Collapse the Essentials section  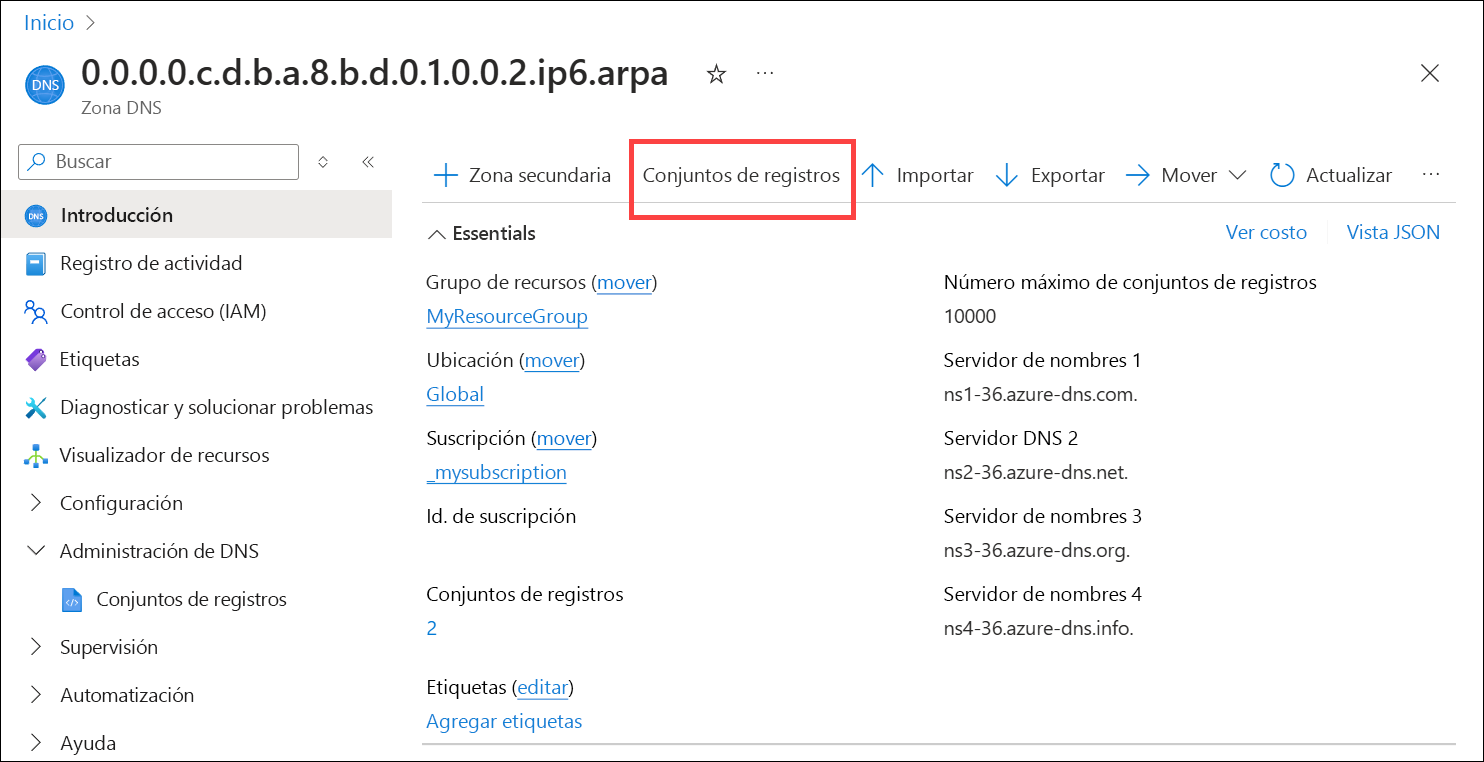click(437, 233)
